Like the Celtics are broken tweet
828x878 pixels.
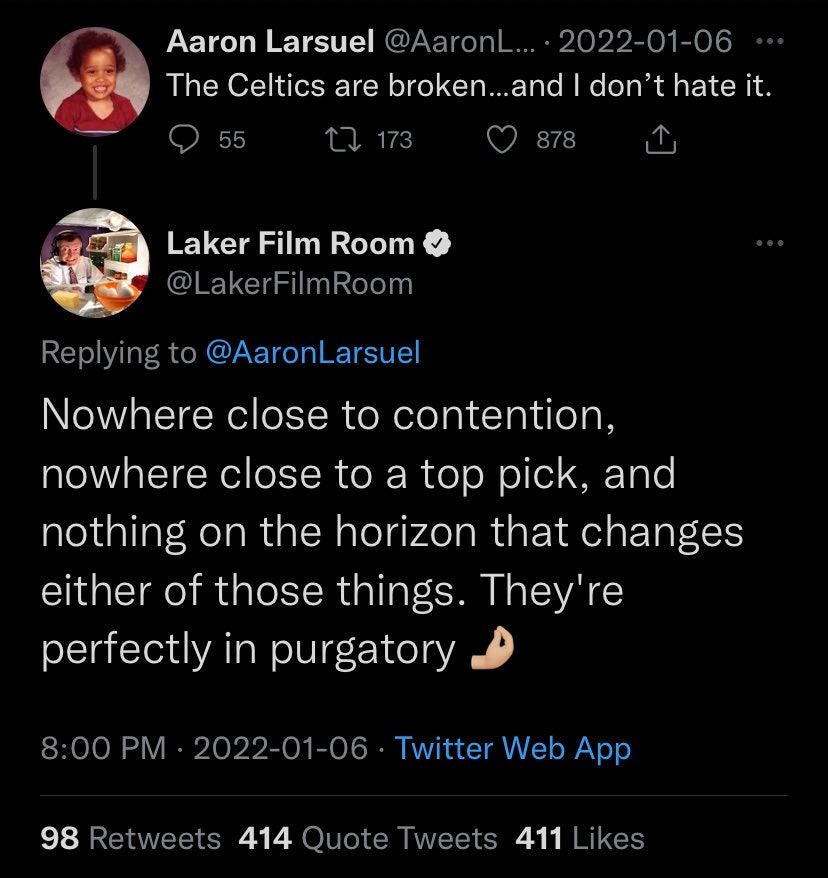(502, 140)
